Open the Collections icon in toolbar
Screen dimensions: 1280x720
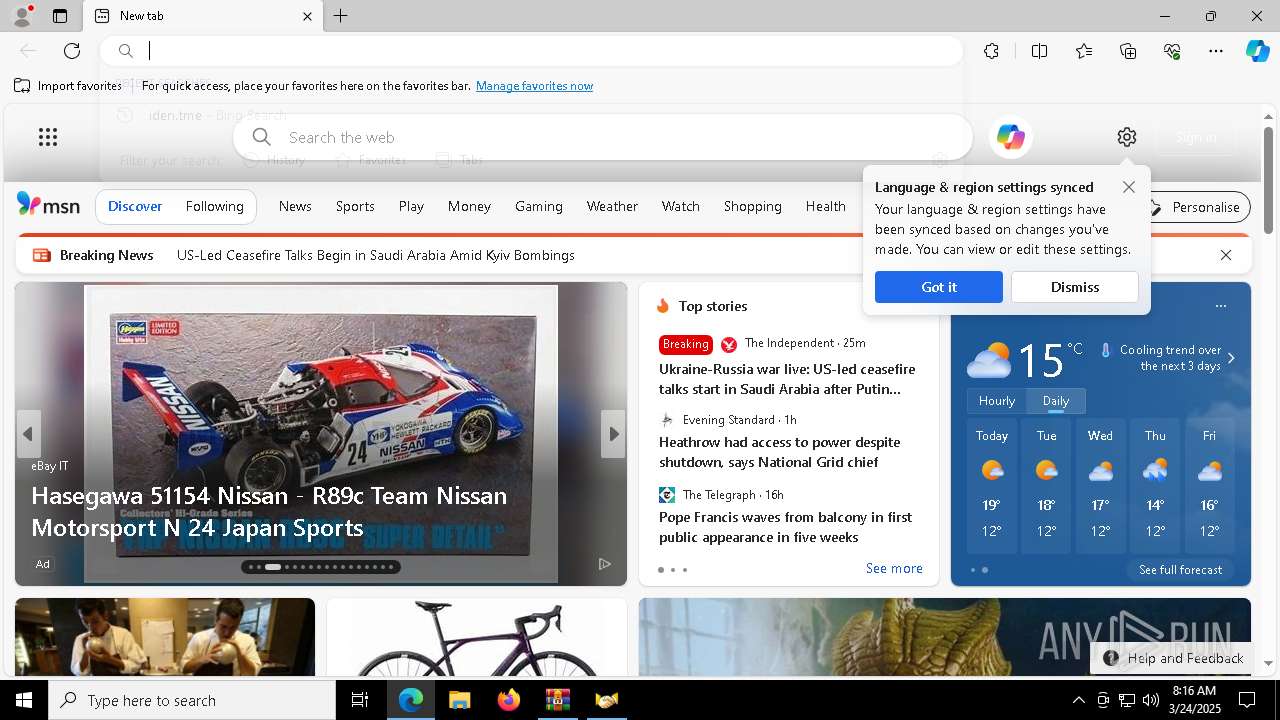coord(1128,51)
